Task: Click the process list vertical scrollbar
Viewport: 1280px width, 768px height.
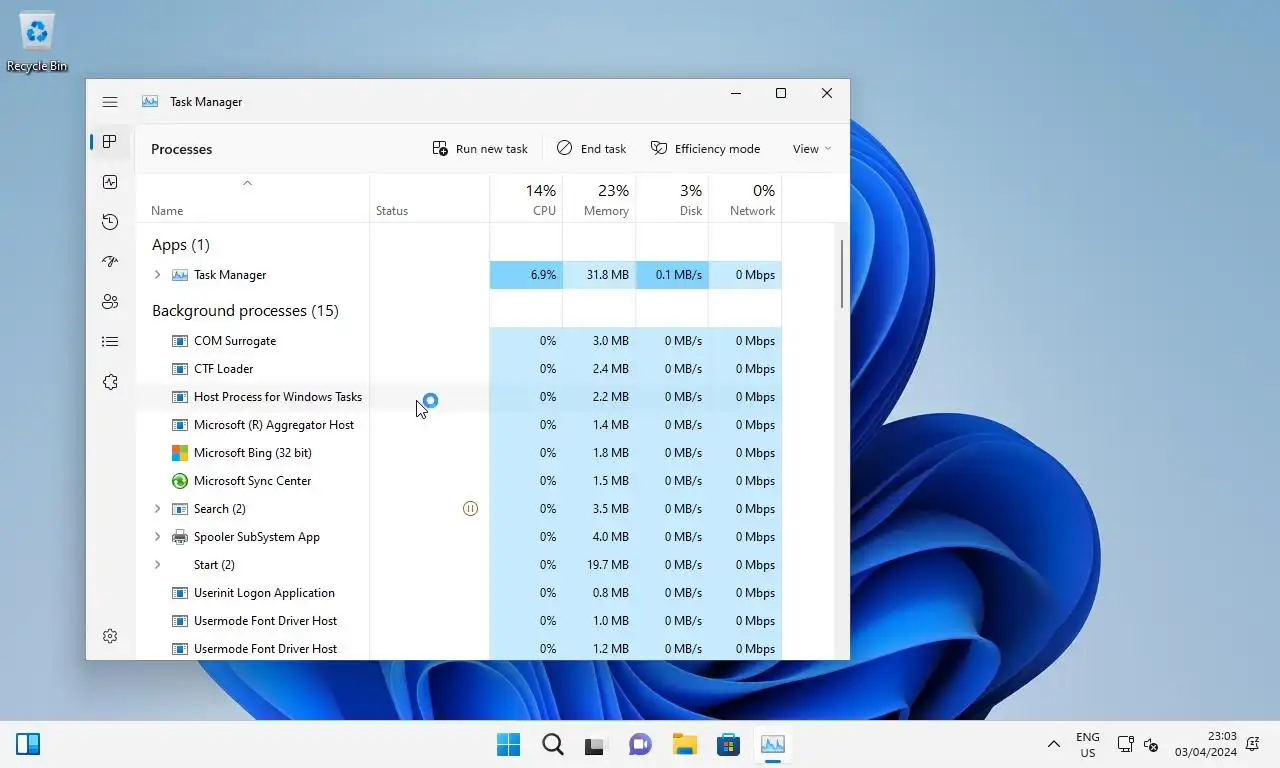Action: click(842, 274)
